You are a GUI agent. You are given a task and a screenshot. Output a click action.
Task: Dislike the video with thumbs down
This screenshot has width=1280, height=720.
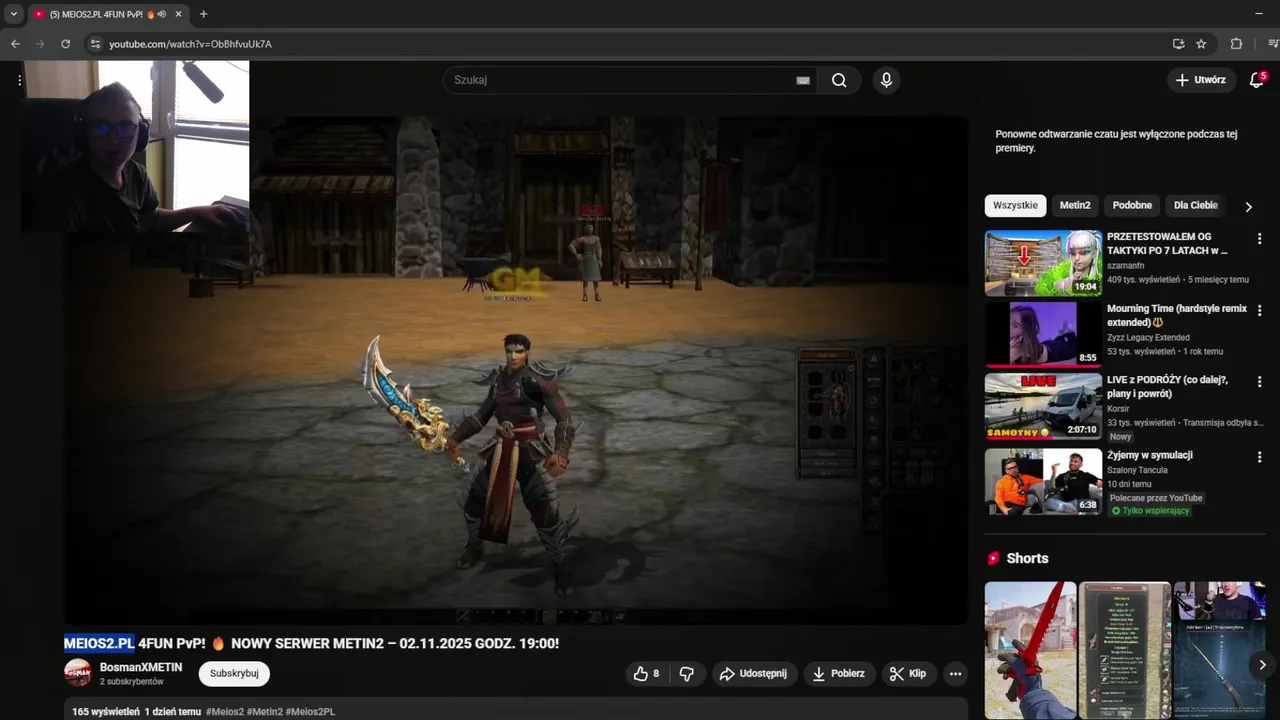pos(687,674)
